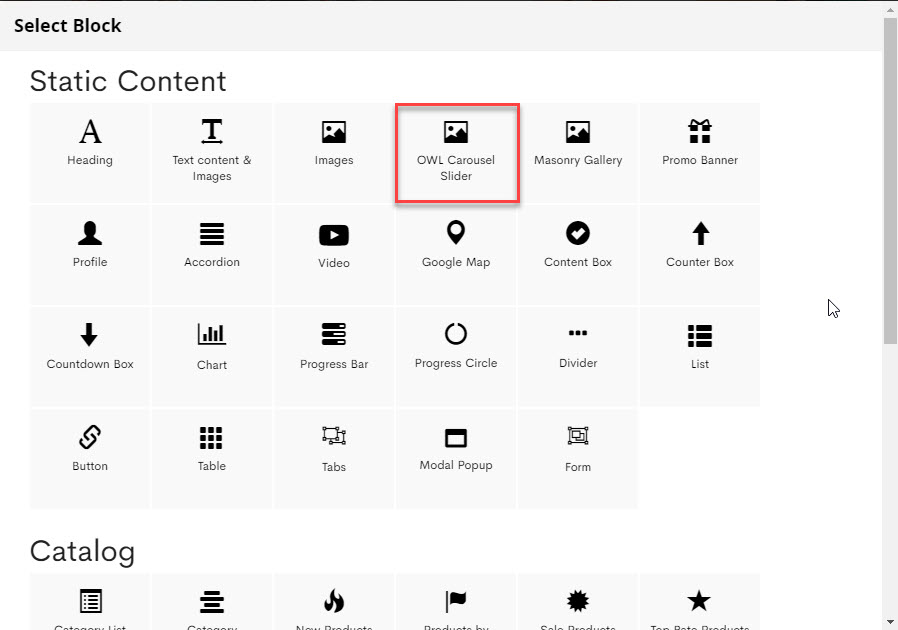Select the Category List catalog block
898x630 pixels.
(90, 602)
